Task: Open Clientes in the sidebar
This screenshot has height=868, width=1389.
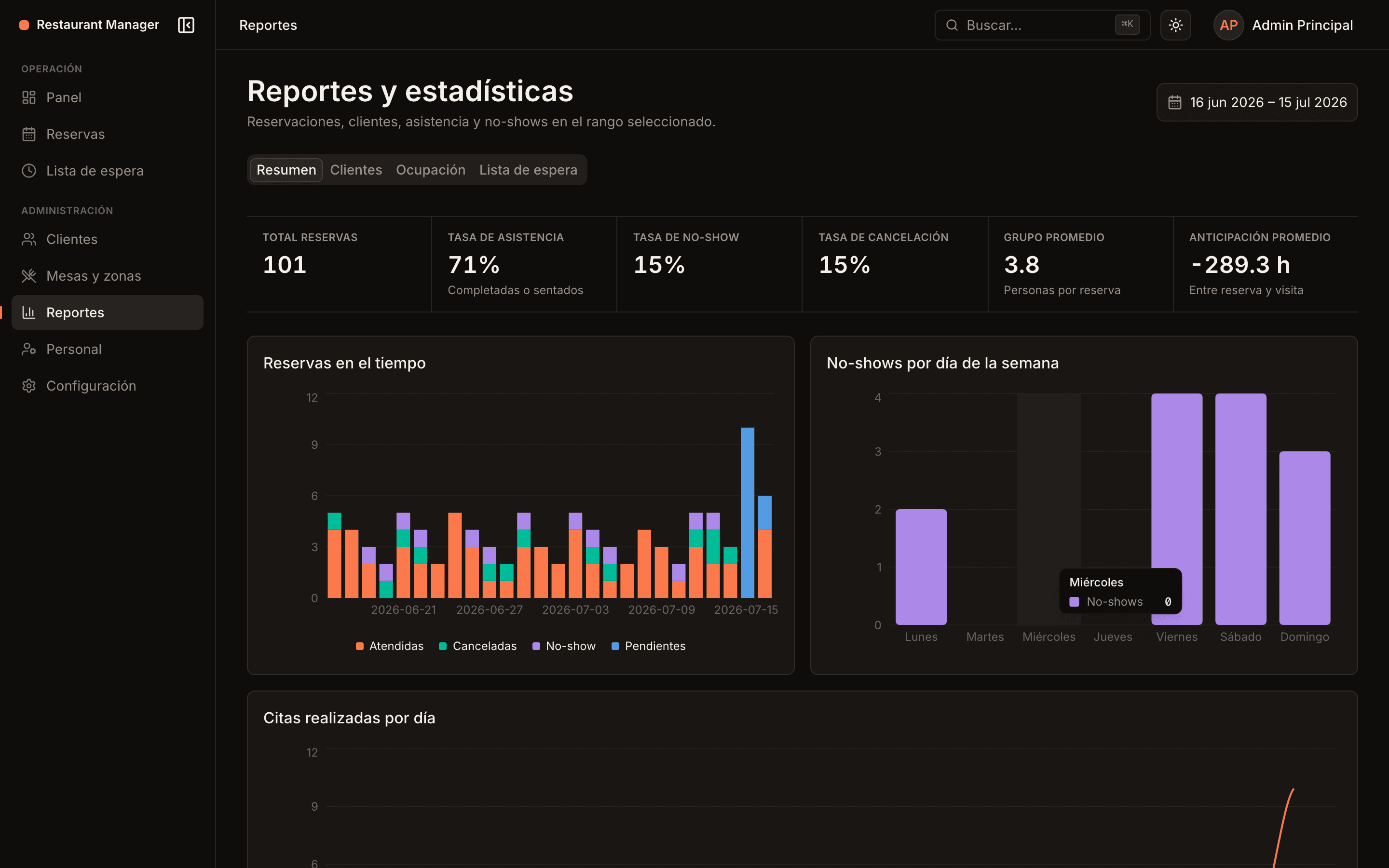Action: coord(108,239)
